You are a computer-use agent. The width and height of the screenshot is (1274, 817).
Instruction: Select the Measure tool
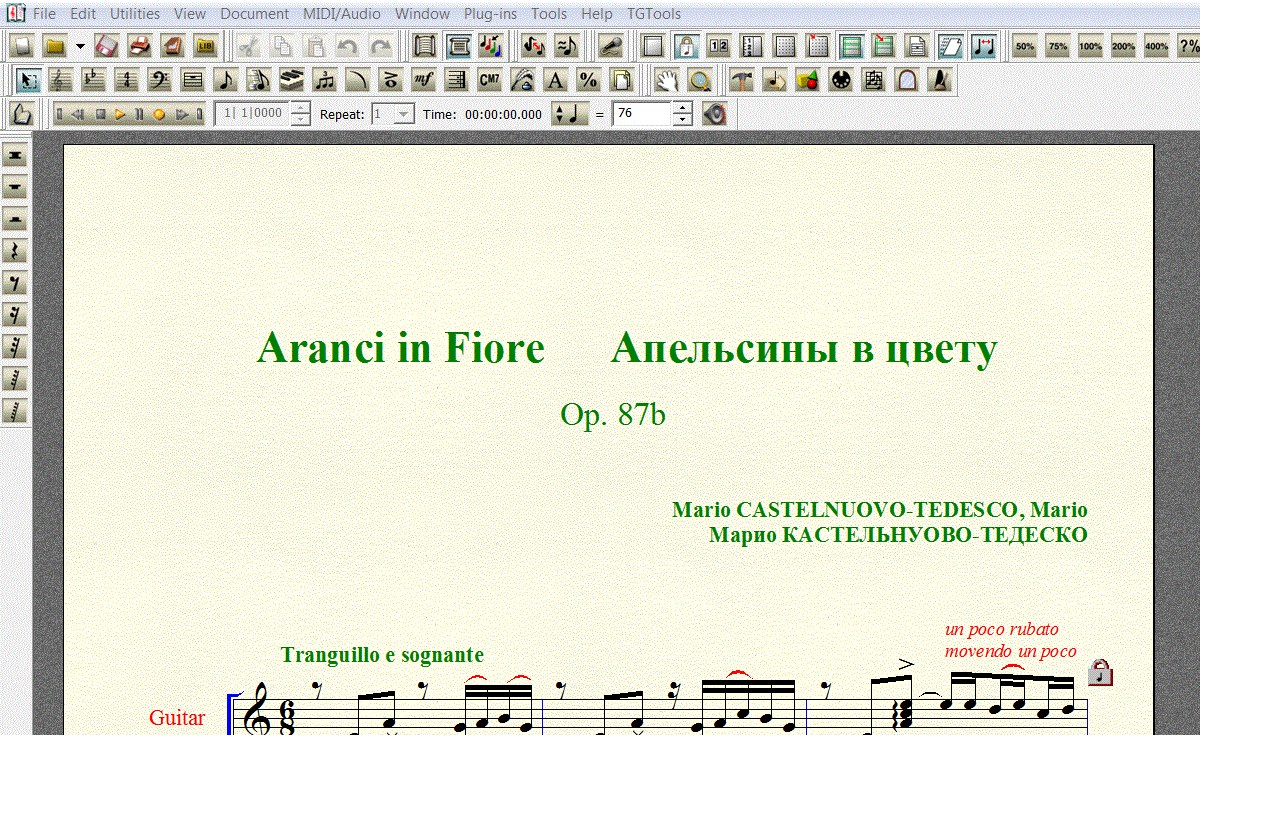tap(192, 80)
